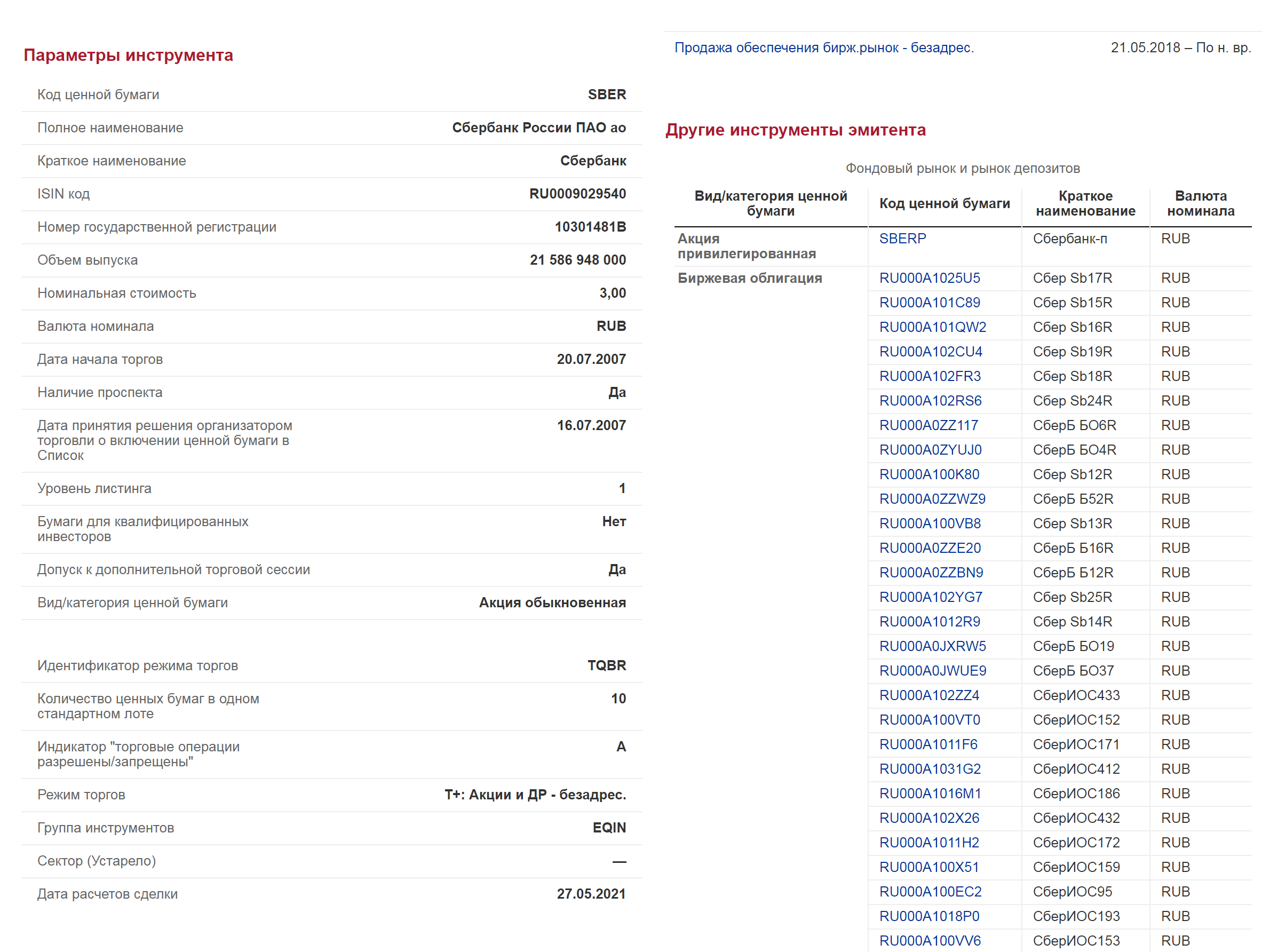This screenshot has width=1270, height=952.
Task: Click the full name Сбербанк России ПАО ао
Action: click(538, 128)
